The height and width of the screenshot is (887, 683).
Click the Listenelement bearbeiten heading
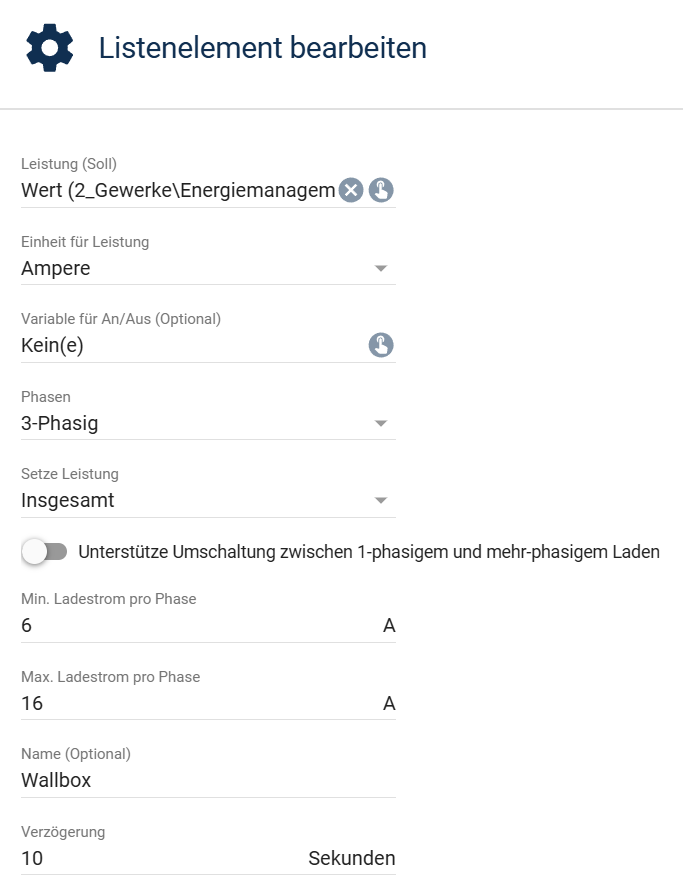tap(263, 48)
